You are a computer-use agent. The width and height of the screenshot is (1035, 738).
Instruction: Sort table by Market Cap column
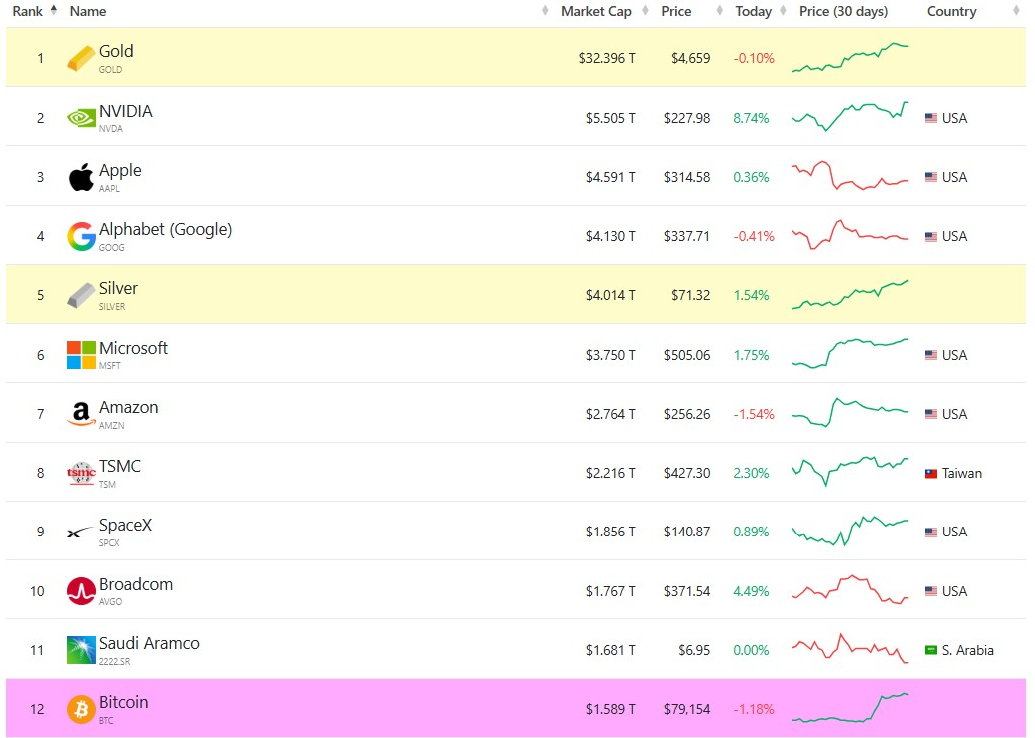tap(596, 11)
